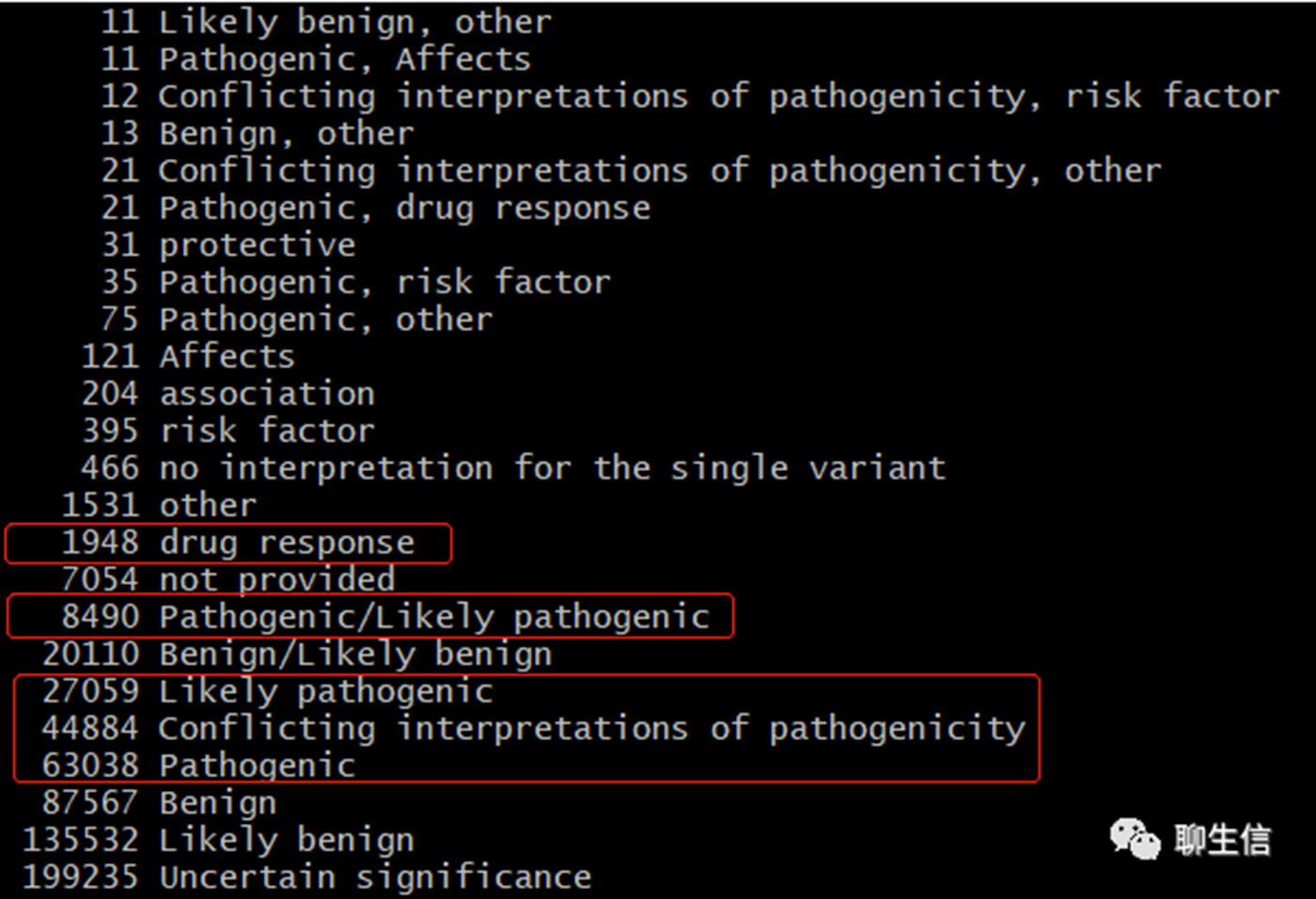Screen dimensions: 1316x899
Task: Click the 聊生信 watermark text
Action: (x=1222, y=840)
